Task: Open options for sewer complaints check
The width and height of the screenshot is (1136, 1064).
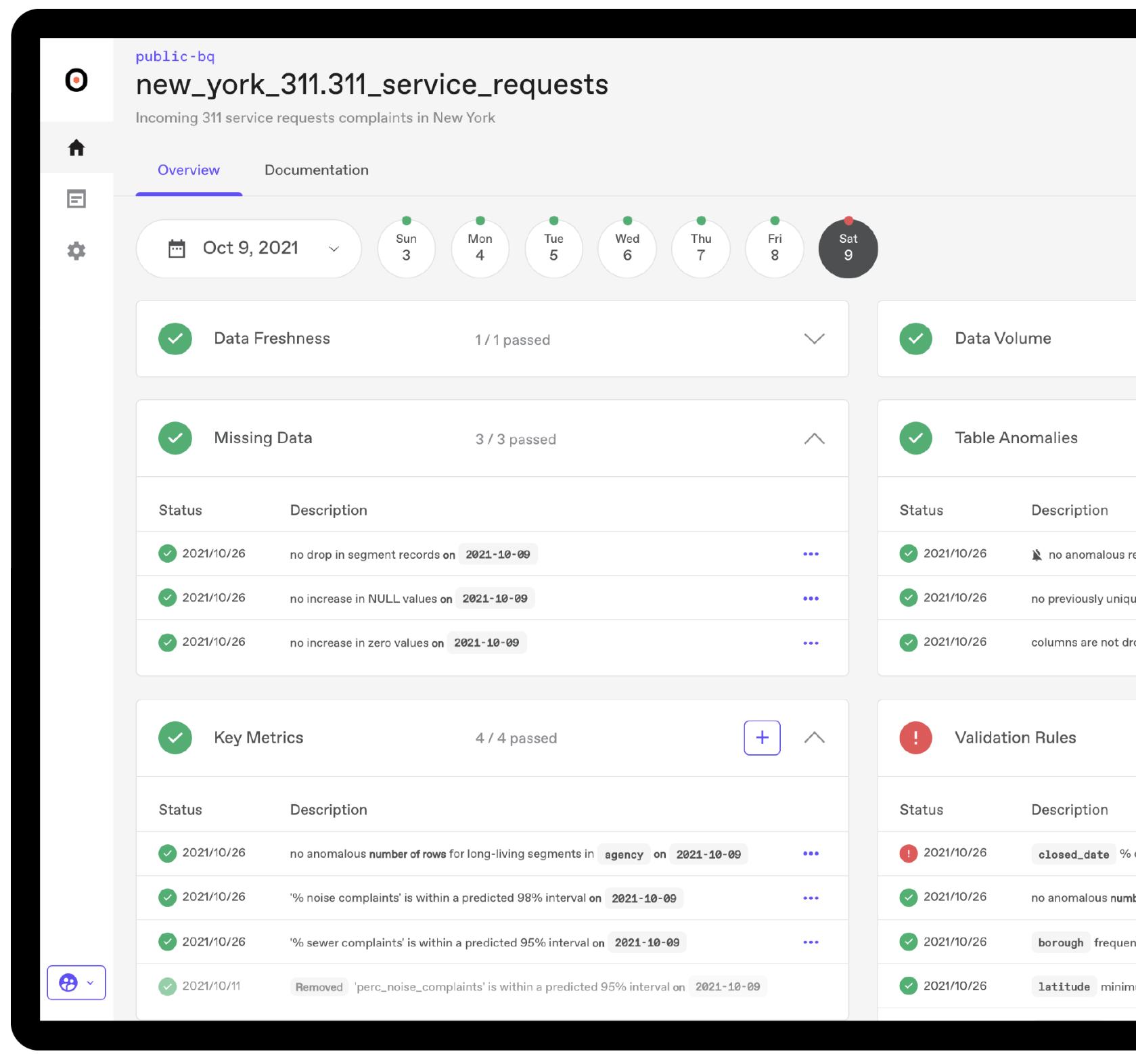Action: point(811,942)
